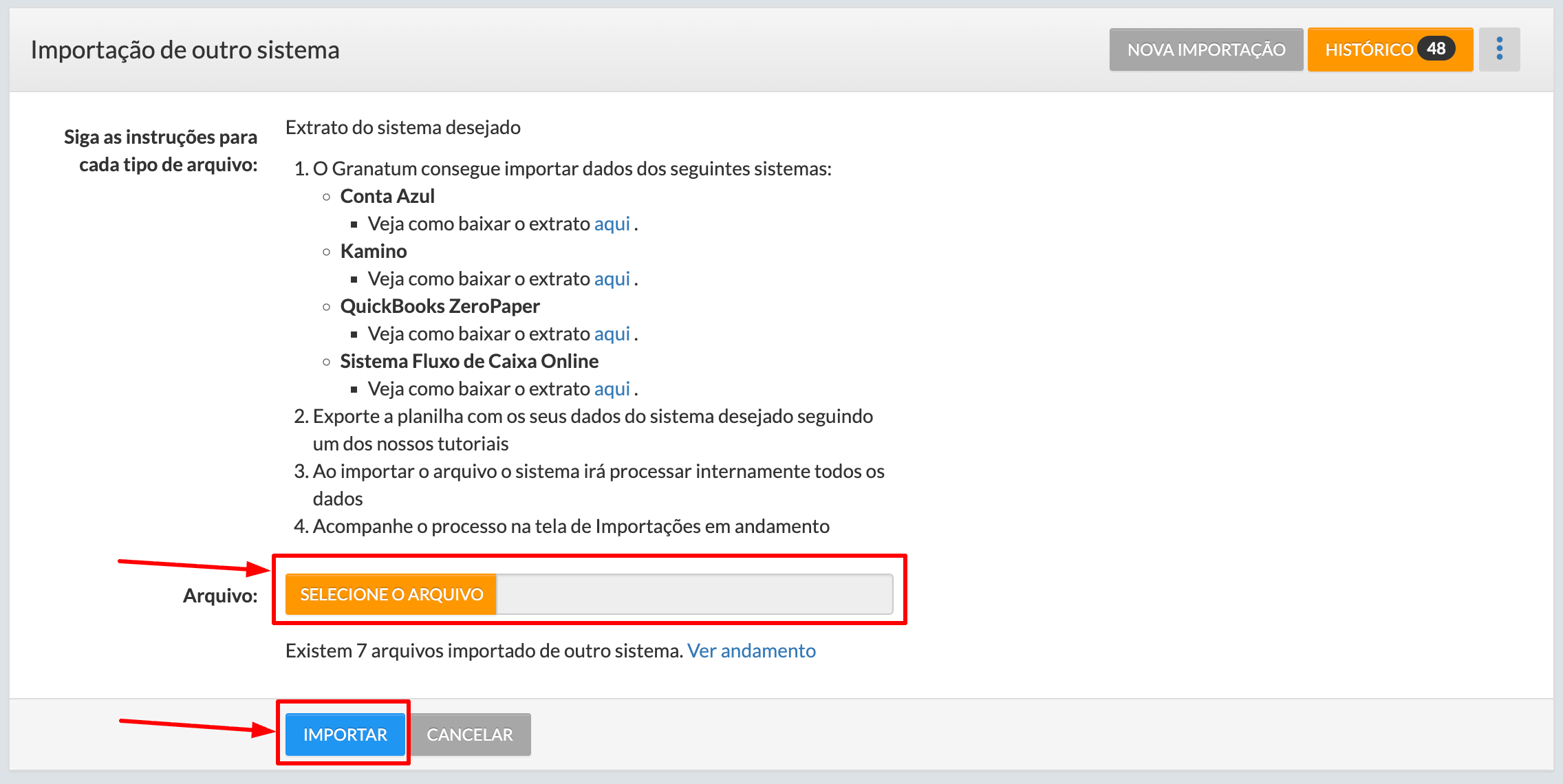Screen dimensions: 1563x784
Task: Click the Conta Azul list heading
Action: pyautogui.click(x=387, y=196)
